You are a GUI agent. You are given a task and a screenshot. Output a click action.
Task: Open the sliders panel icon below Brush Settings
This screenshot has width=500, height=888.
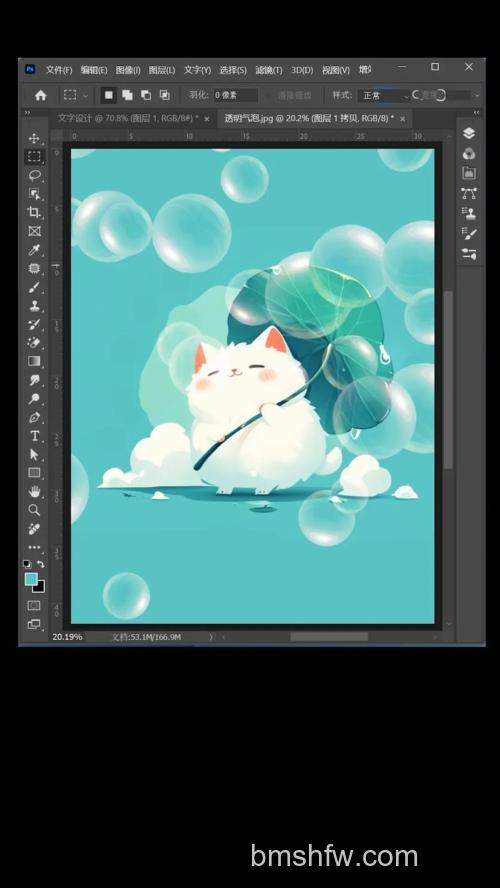[469, 254]
